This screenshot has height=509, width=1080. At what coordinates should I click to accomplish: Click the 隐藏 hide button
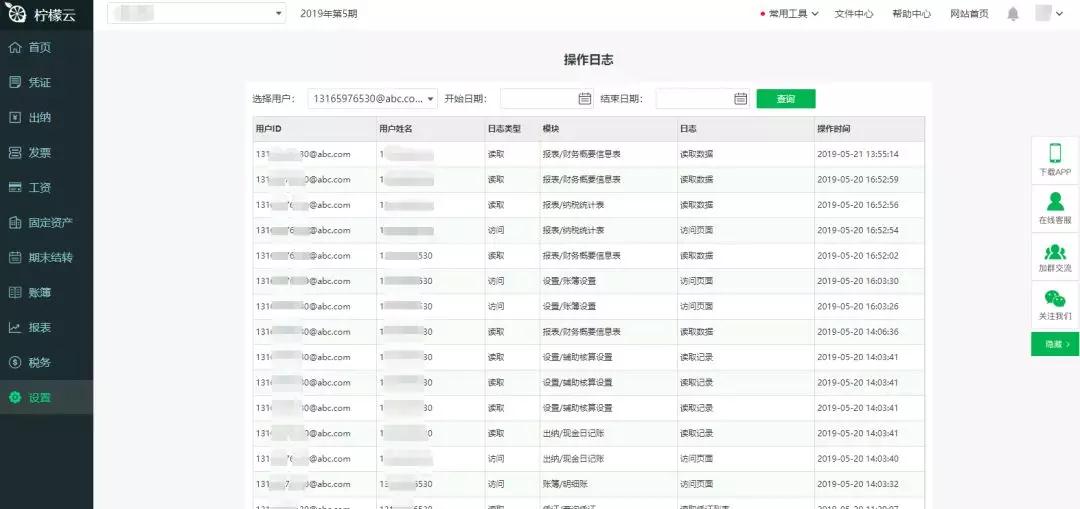(1055, 344)
